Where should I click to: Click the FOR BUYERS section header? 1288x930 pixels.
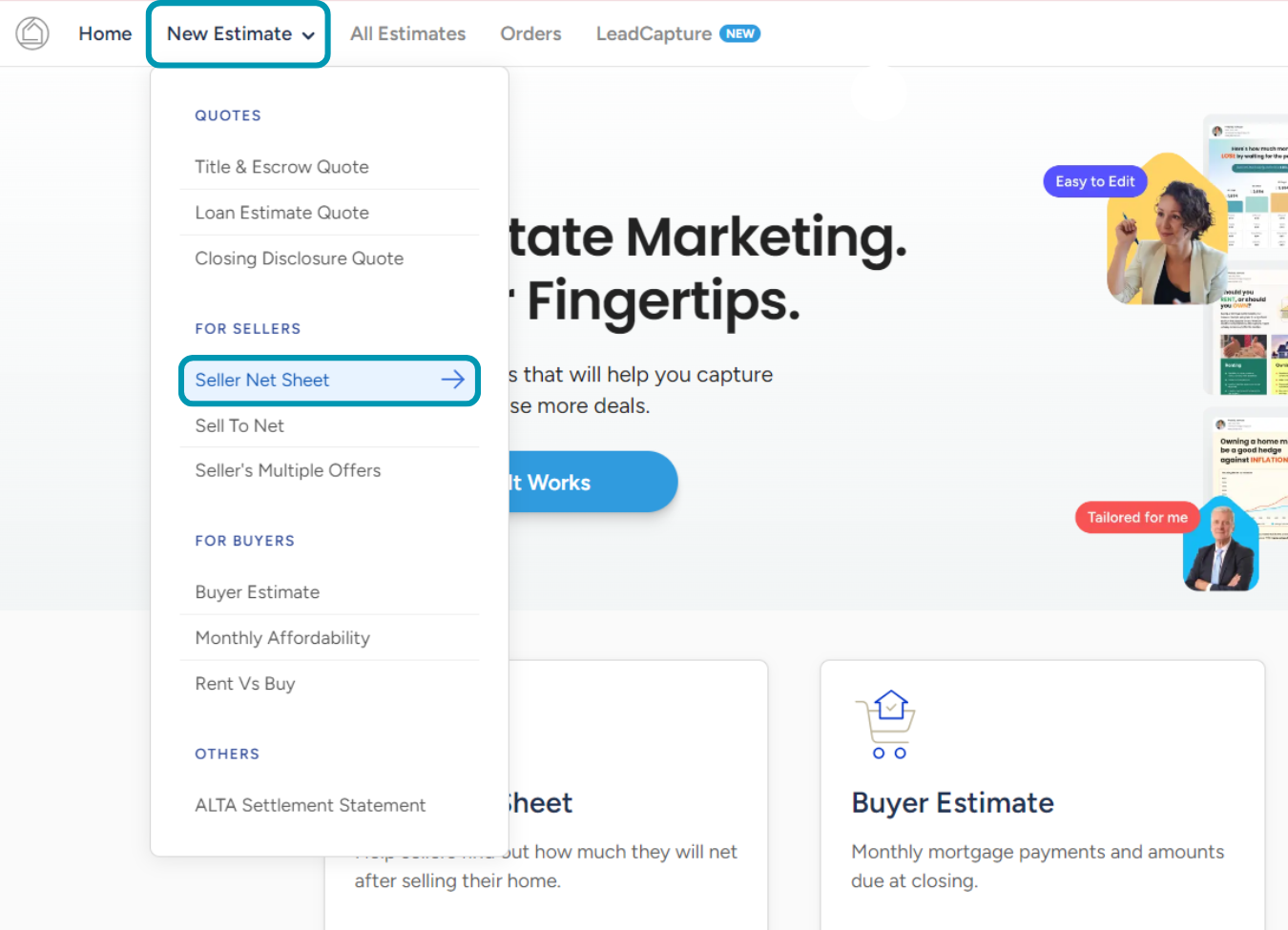tap(245, 541)
